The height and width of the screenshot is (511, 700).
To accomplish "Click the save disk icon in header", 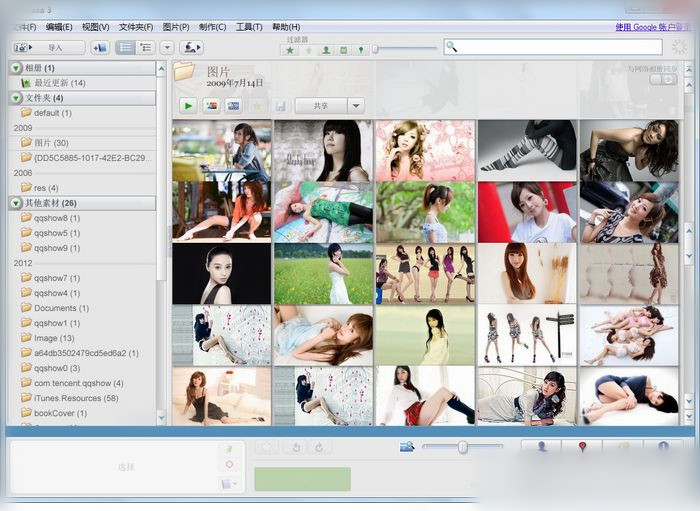I will (280, 106).
